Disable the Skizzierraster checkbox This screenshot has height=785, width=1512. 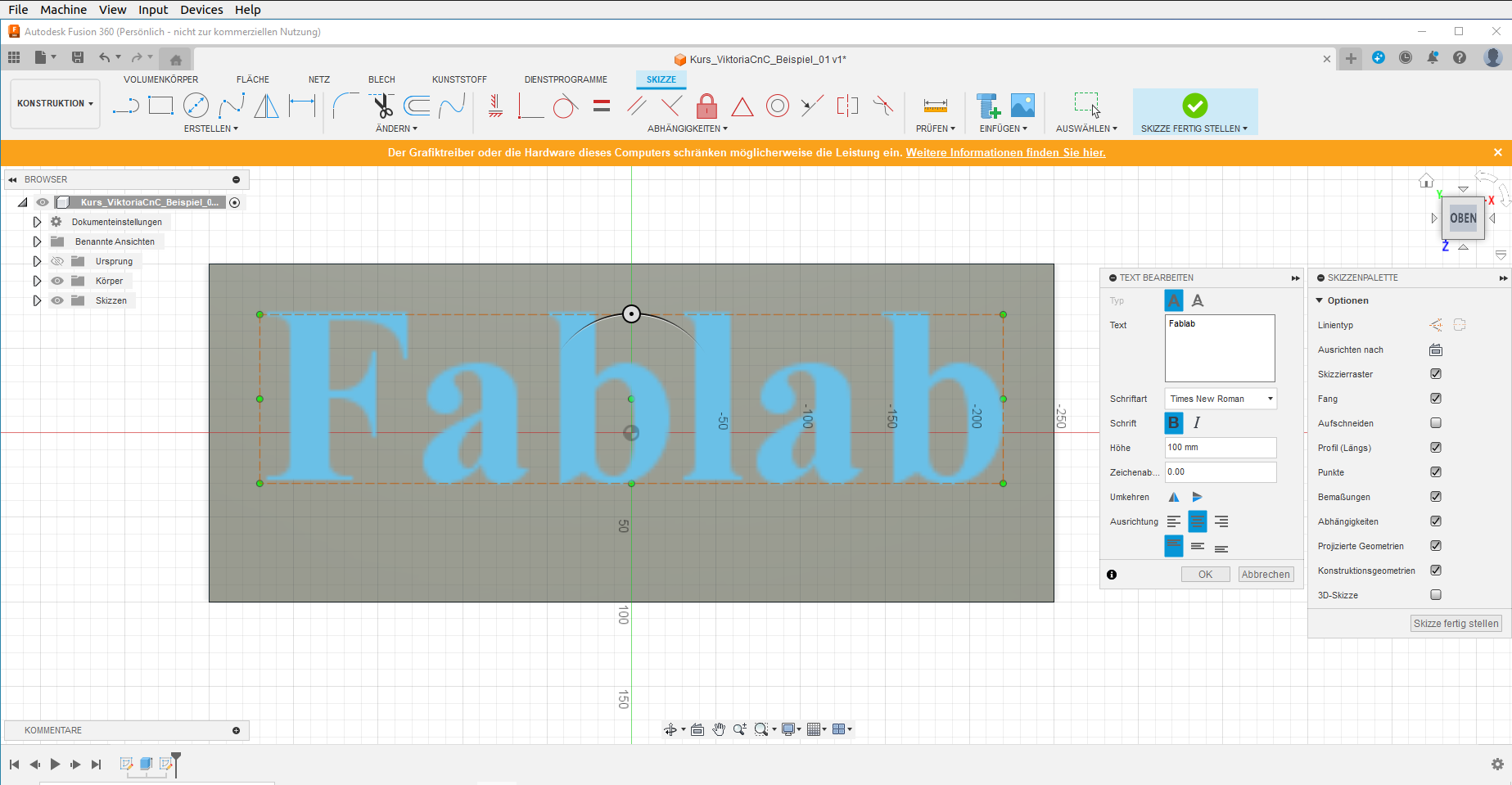(1435, 374)
